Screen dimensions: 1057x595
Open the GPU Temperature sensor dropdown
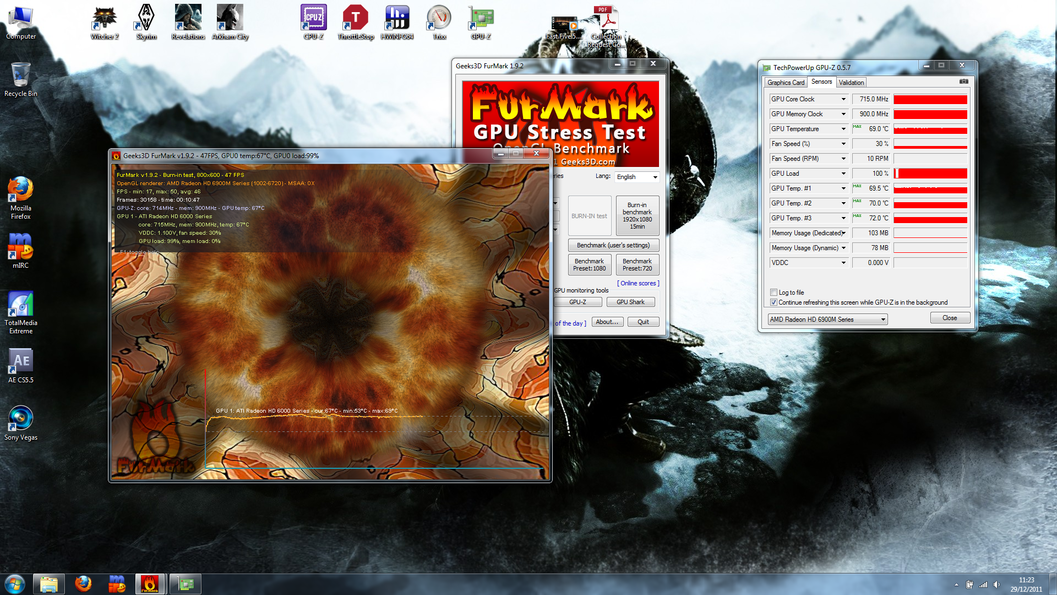(x=843, y=129)
